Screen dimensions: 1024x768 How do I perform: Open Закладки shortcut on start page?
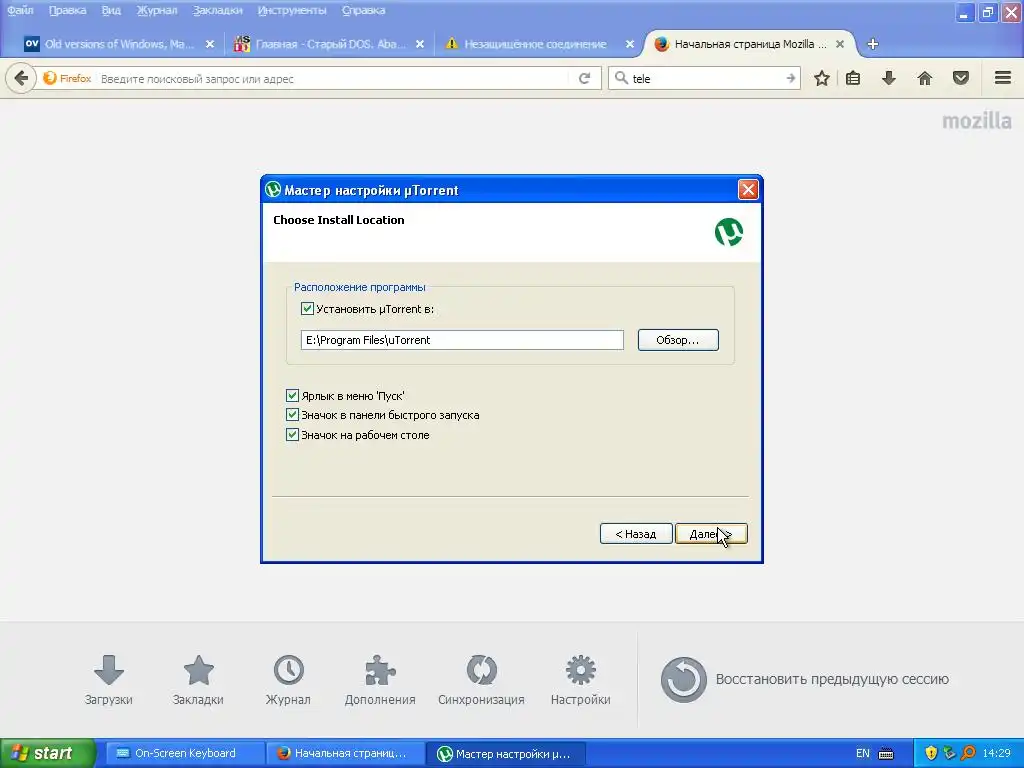[198, 680]
